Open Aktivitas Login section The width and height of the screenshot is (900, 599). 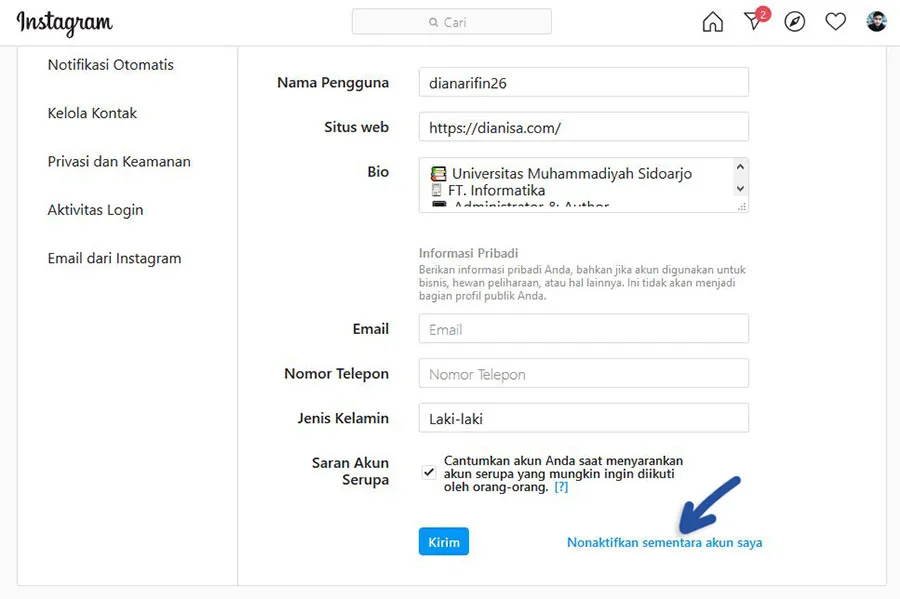coord(95,210)
